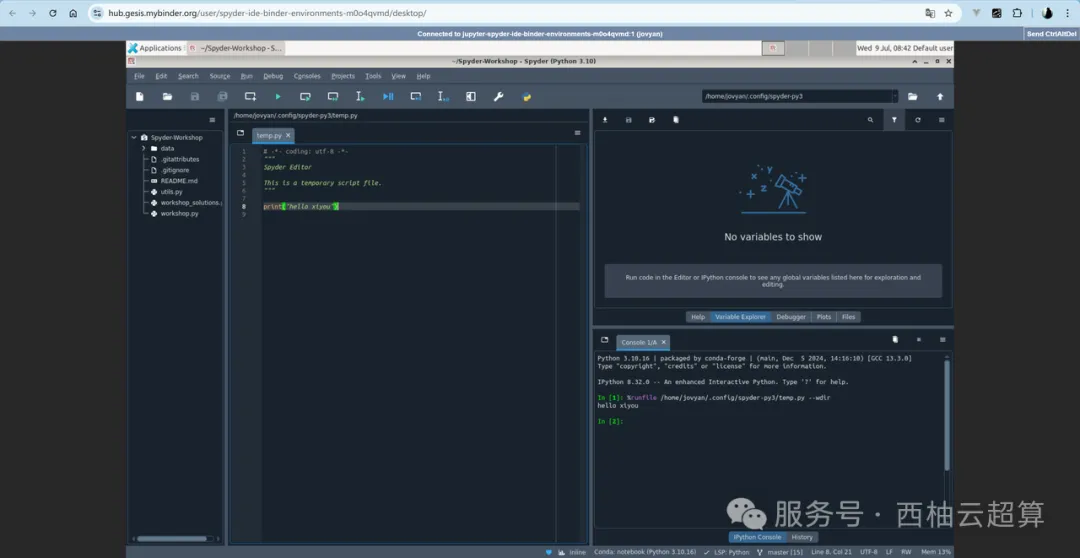Open the View menu
The image size is (1080, 558).
(399, 76)
